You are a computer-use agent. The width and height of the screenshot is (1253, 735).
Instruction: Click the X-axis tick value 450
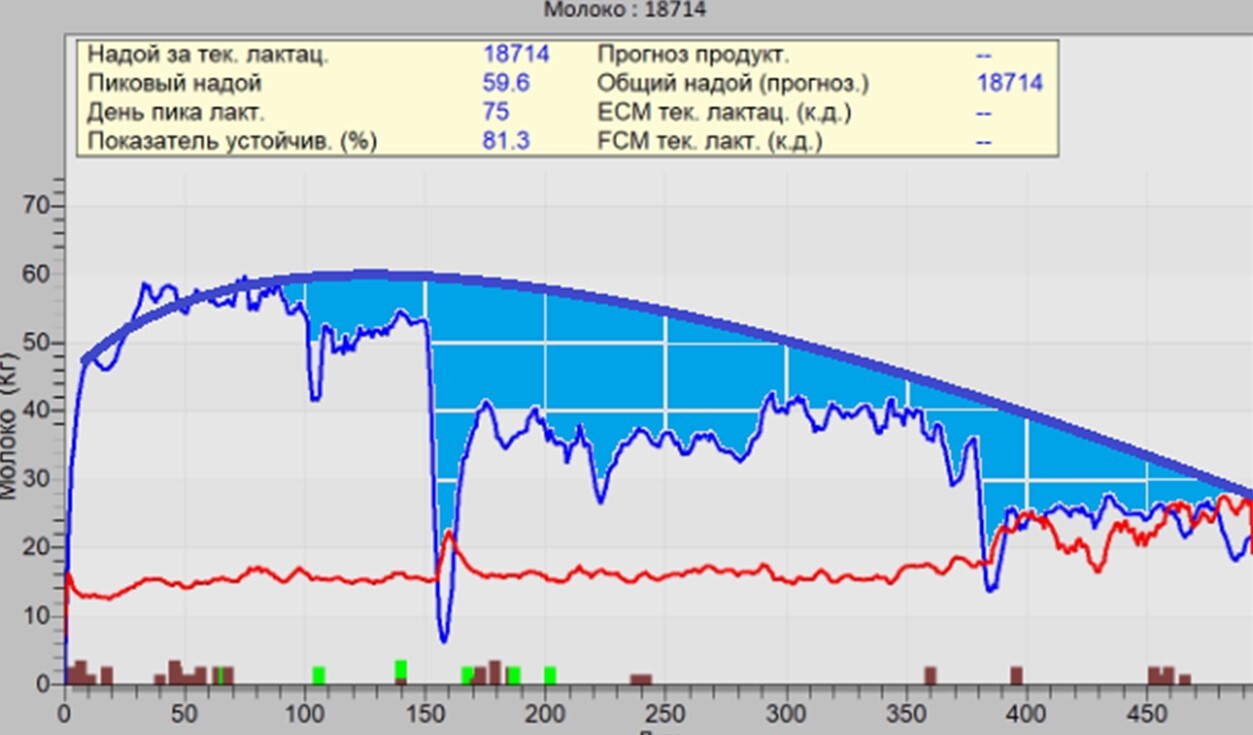[1146, 715]
